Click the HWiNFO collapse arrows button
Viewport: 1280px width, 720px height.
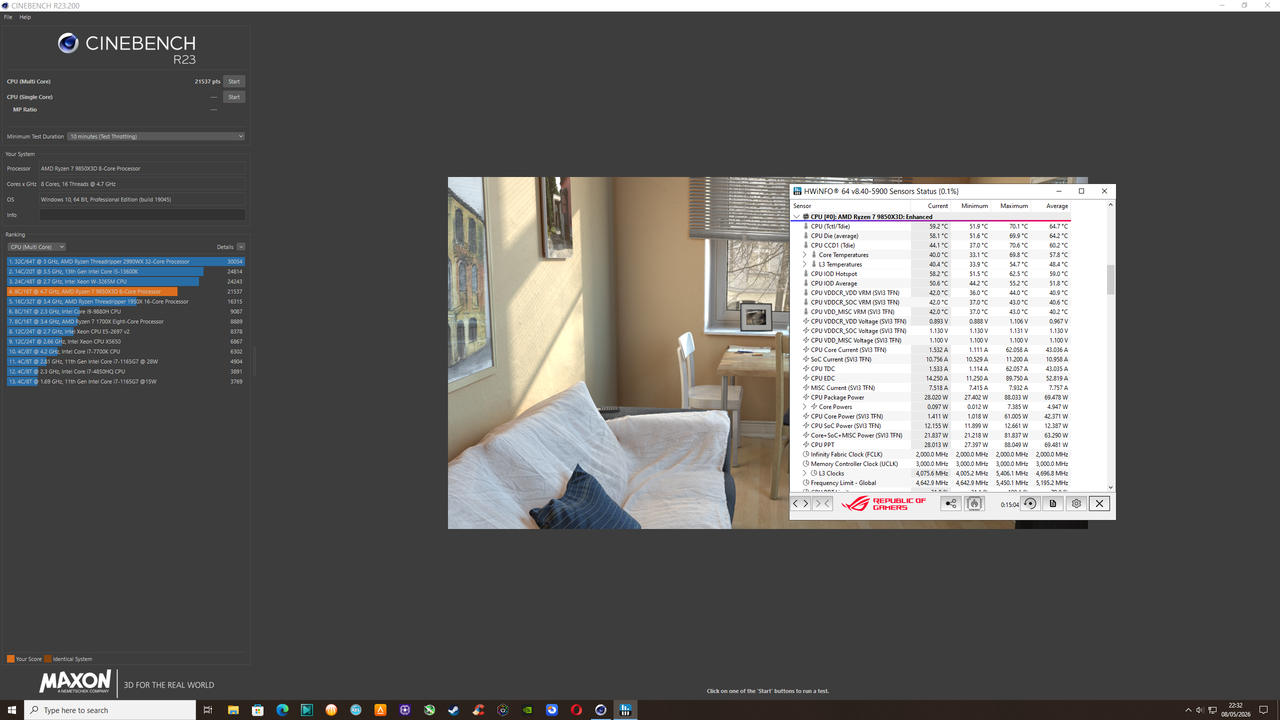822,503
